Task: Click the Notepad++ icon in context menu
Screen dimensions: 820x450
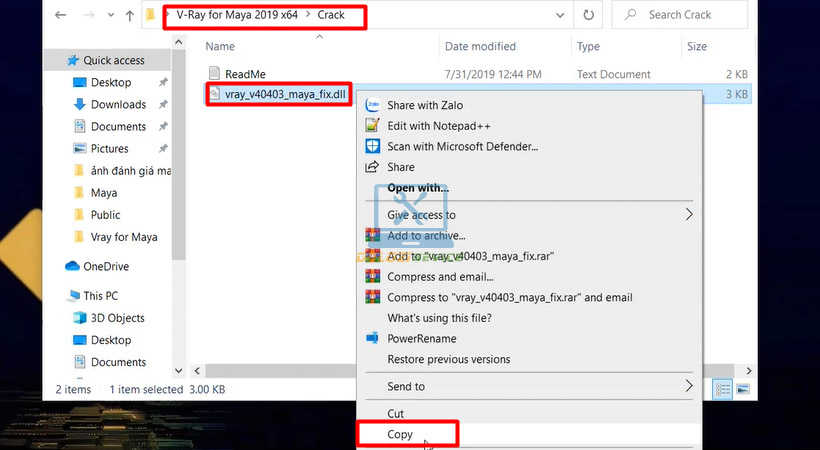Action: [x=372, y=126]
